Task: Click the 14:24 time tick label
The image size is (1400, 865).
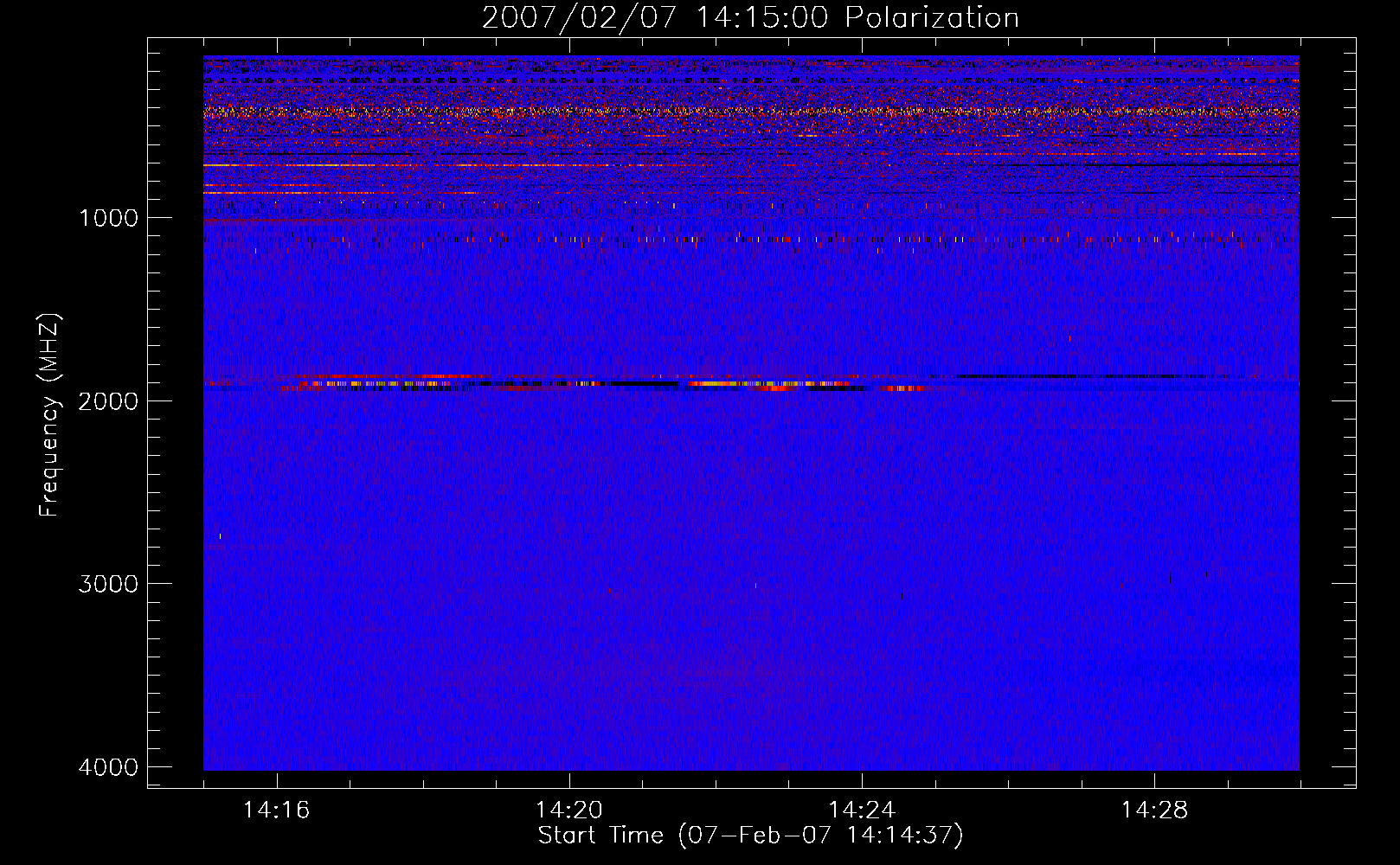Action: pyautogui.click(x=862, y=811)
